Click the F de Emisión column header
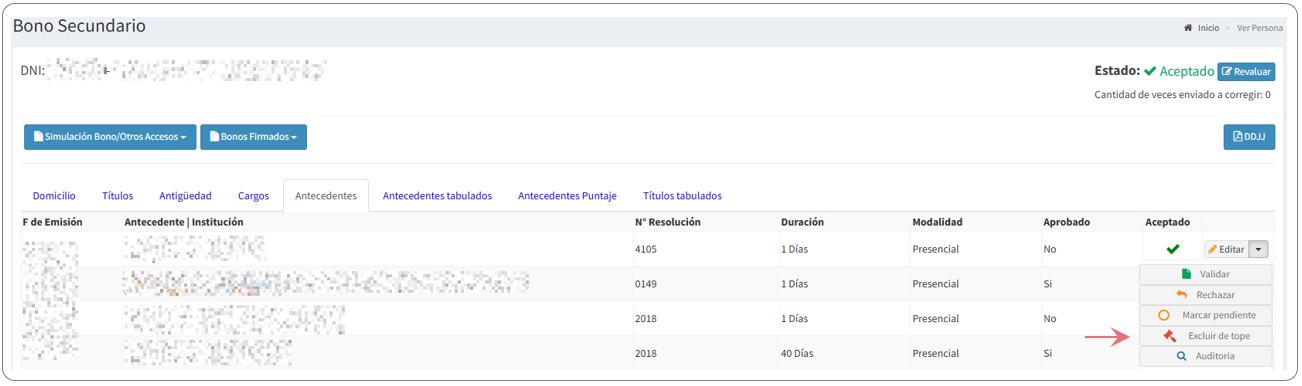This screenshot has width=1302, height=386. (52, 222)
